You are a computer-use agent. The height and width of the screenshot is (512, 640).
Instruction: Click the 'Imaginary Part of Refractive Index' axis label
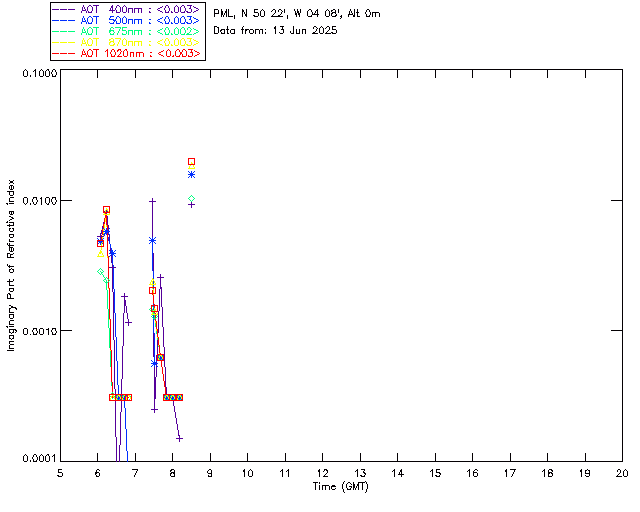coord(11,265)
